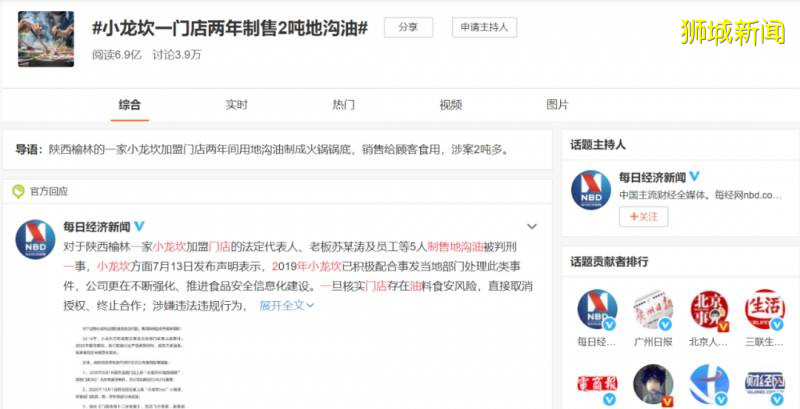Switch to the 实时 tab
This screenshot has width=800, height=409.
point(236,105)
